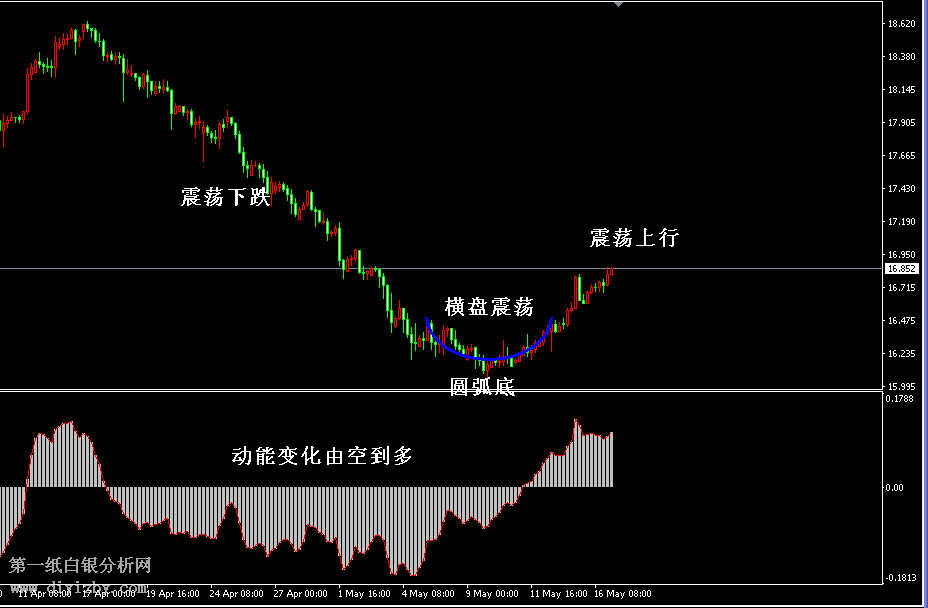The image size is (928, 608).
Task: Select the '震荡上行' text label
Action: coord(634,238)
